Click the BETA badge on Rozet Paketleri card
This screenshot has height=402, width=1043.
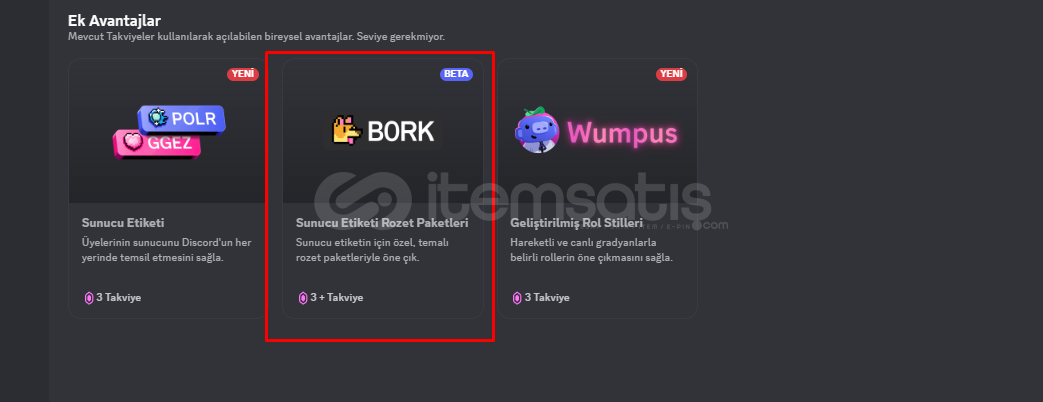pyautogui.click(x=456, y=74)
